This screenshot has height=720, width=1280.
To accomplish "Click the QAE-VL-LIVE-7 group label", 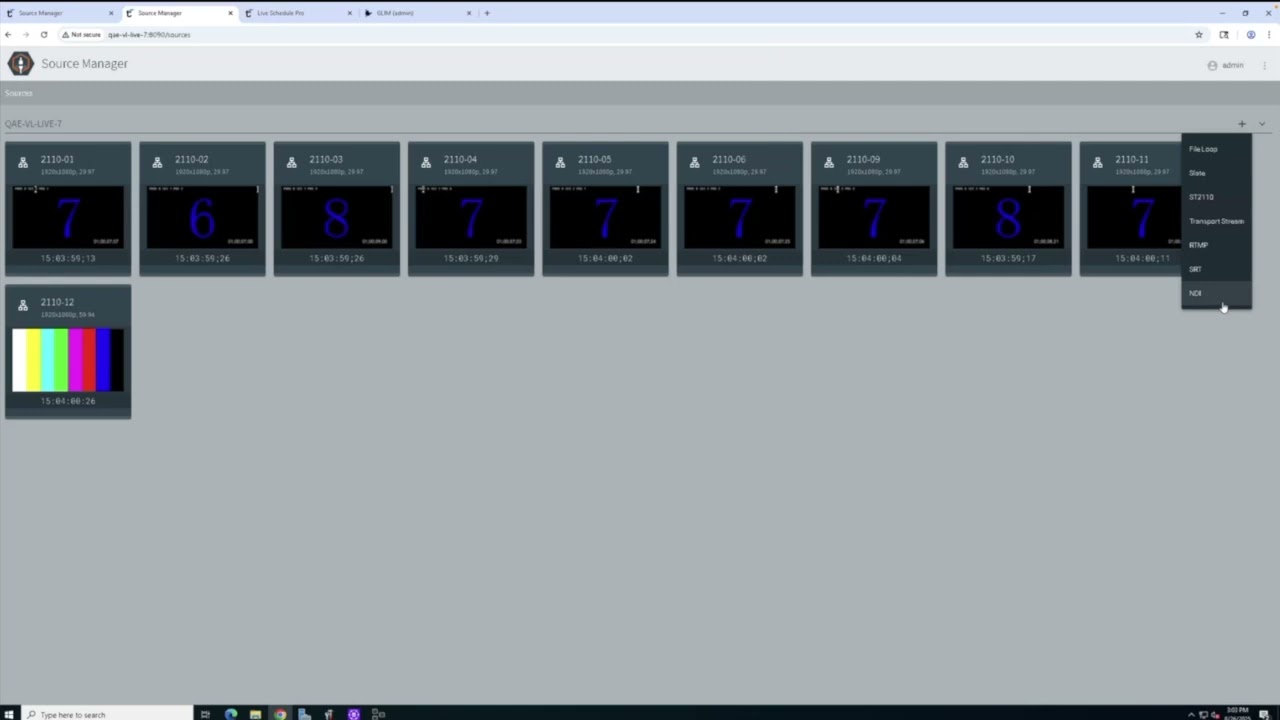I will pos(33,124).
